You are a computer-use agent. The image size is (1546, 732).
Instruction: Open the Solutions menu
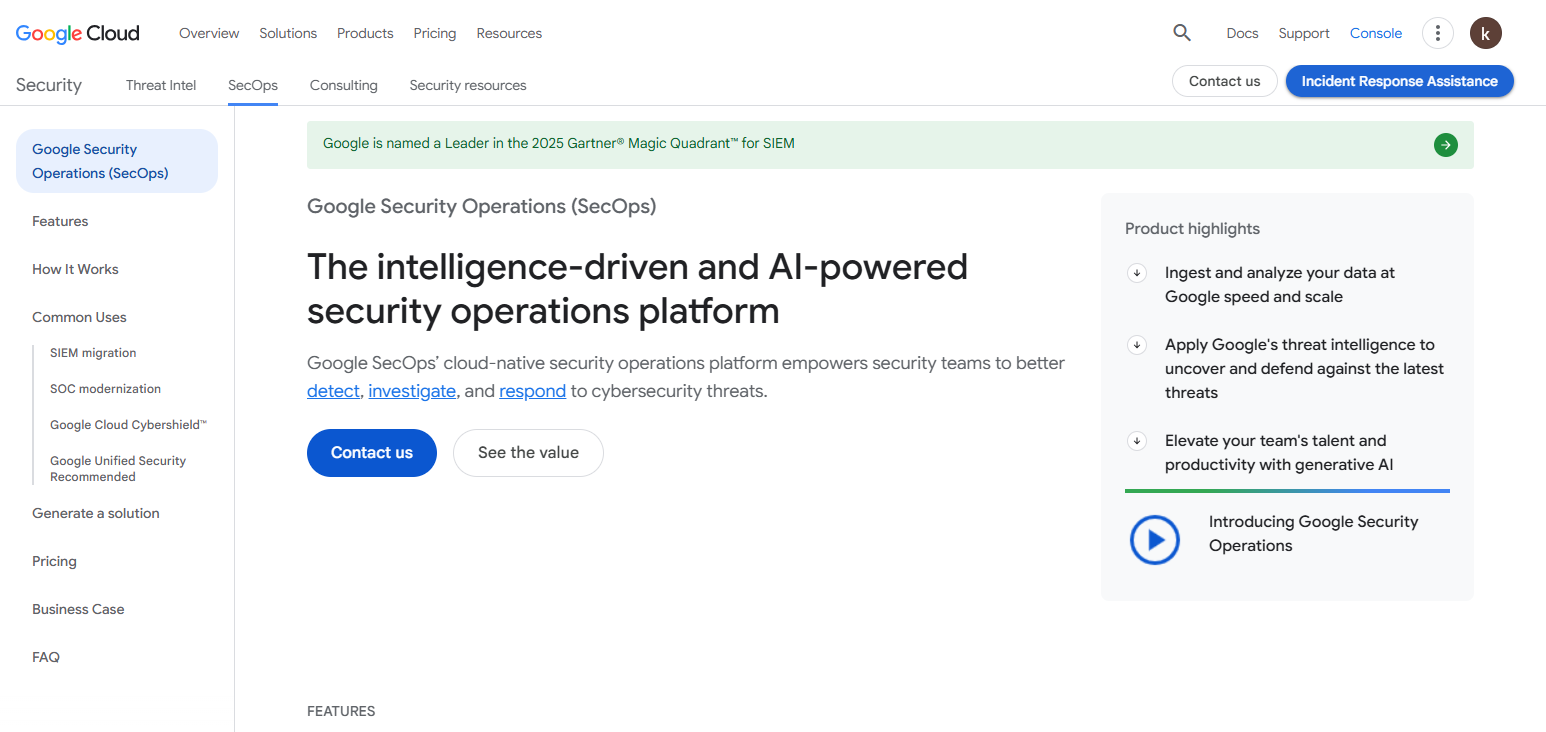(x=288, y=33)
